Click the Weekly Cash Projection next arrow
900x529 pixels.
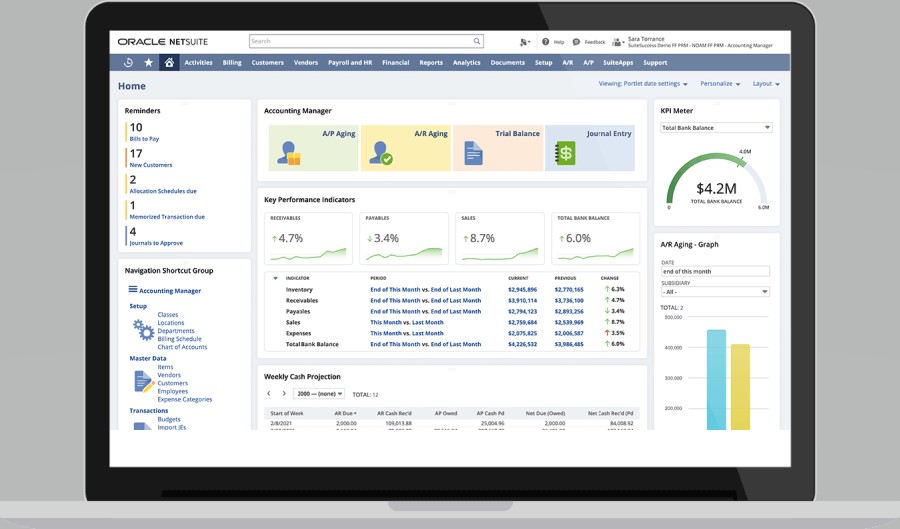point(283,394)
